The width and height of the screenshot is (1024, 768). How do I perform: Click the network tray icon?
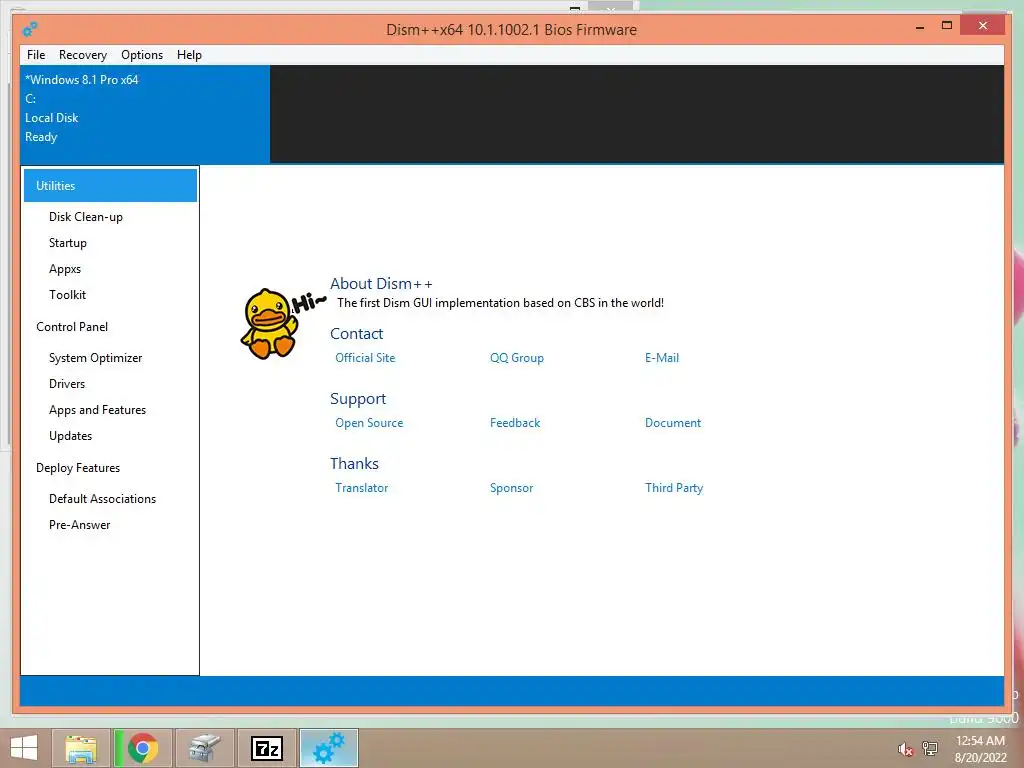pyautogui.click(x=929, y=748)
